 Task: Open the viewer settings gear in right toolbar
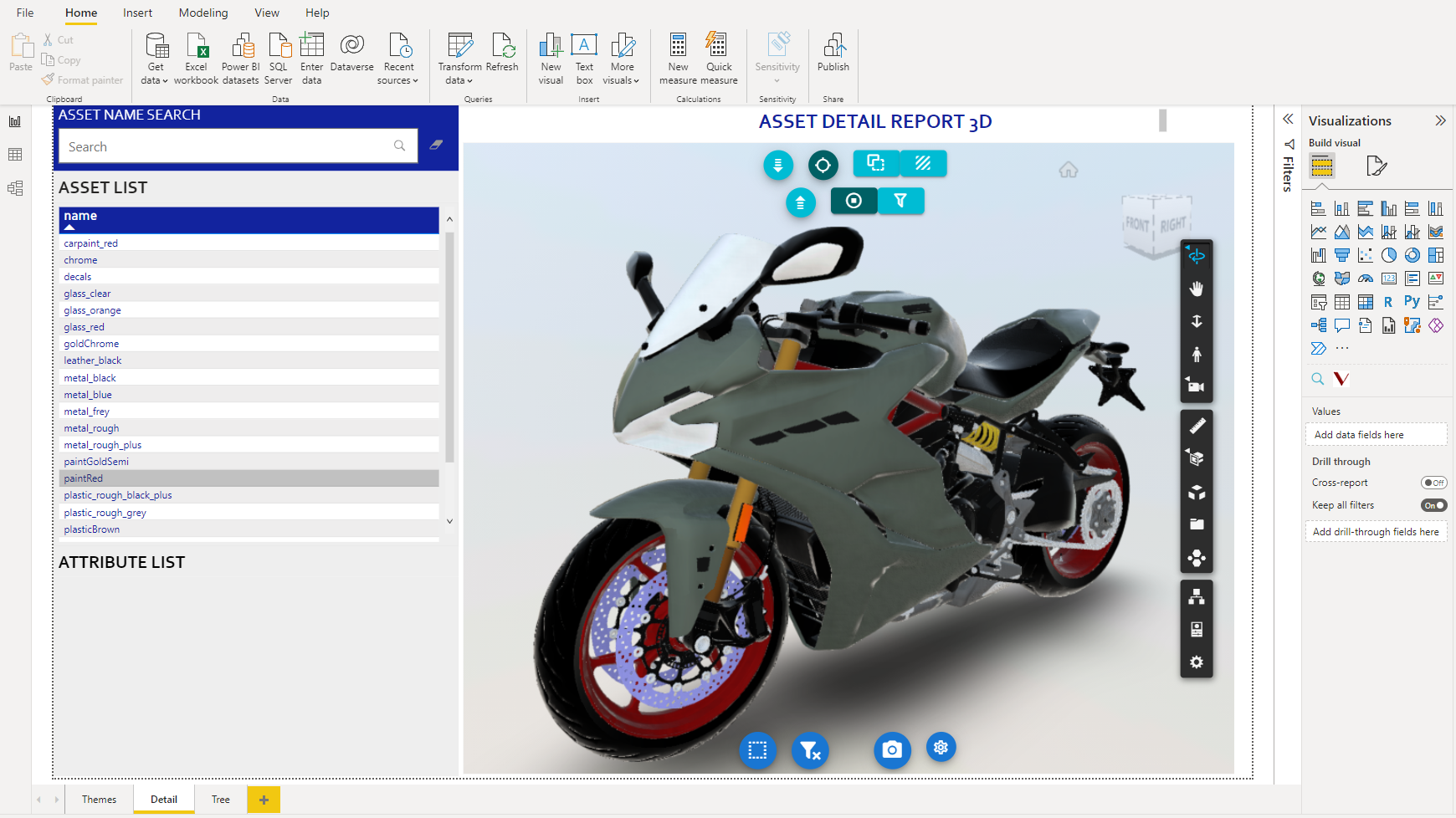pyautogui.click(x=1197, y=662)
